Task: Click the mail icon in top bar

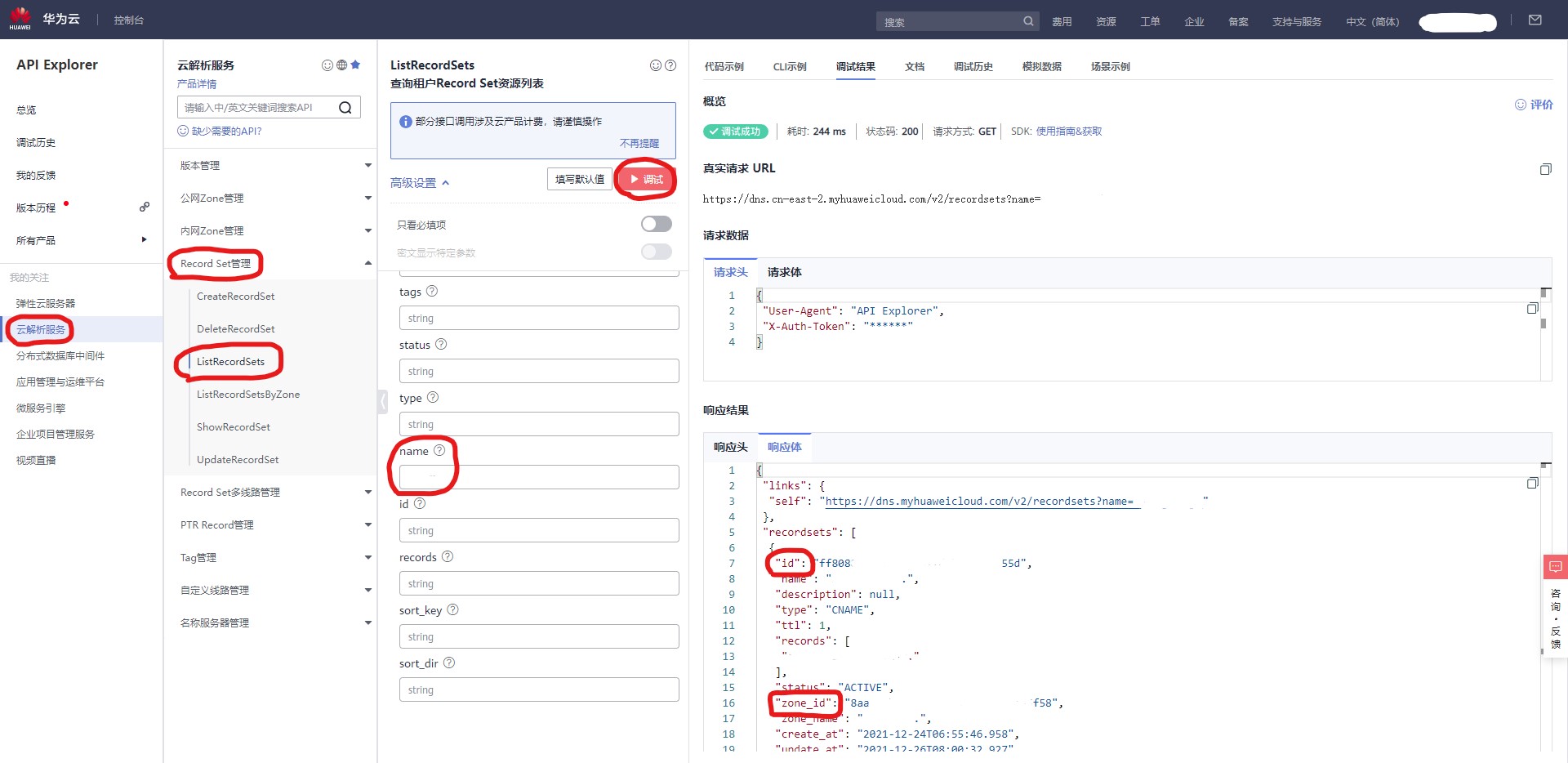Action: 1535,20
